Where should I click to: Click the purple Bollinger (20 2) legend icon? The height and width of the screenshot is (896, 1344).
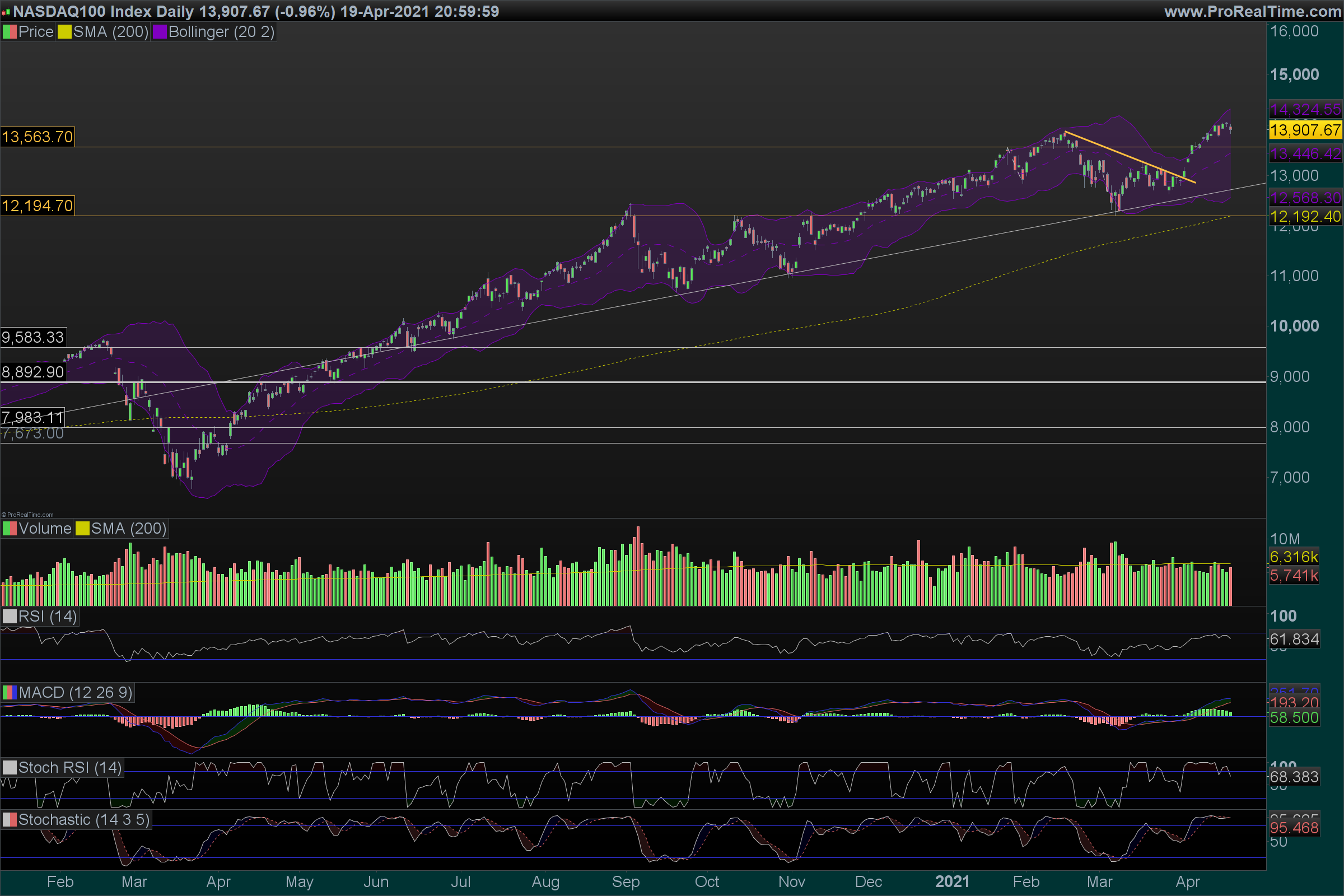(x=160, y=32)
